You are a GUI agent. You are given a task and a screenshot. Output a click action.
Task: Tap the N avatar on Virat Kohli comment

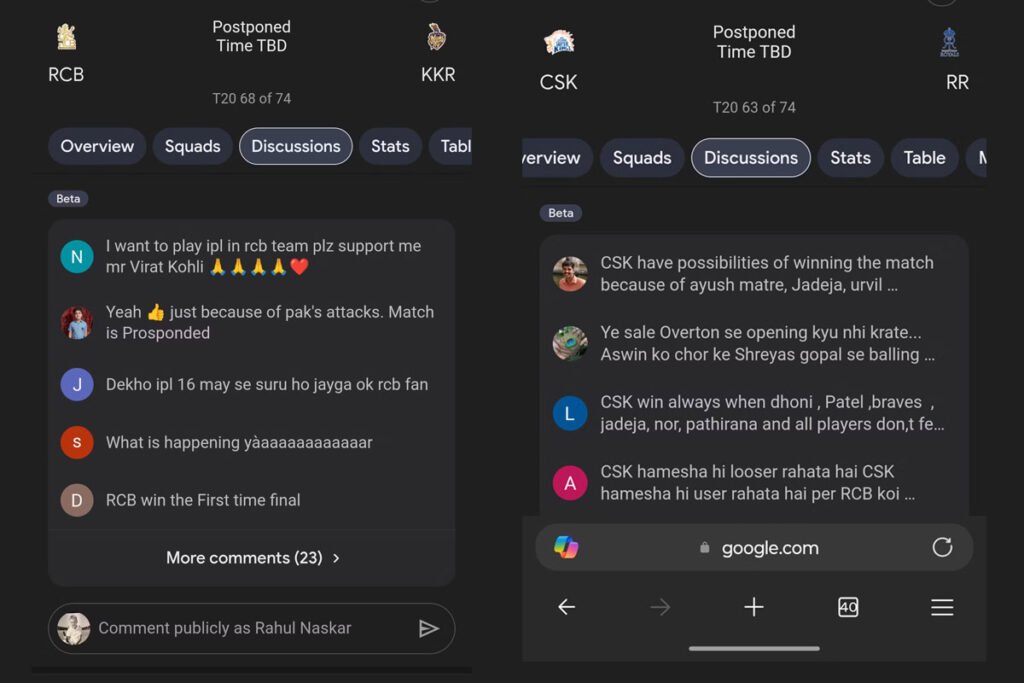coord(77,257)
